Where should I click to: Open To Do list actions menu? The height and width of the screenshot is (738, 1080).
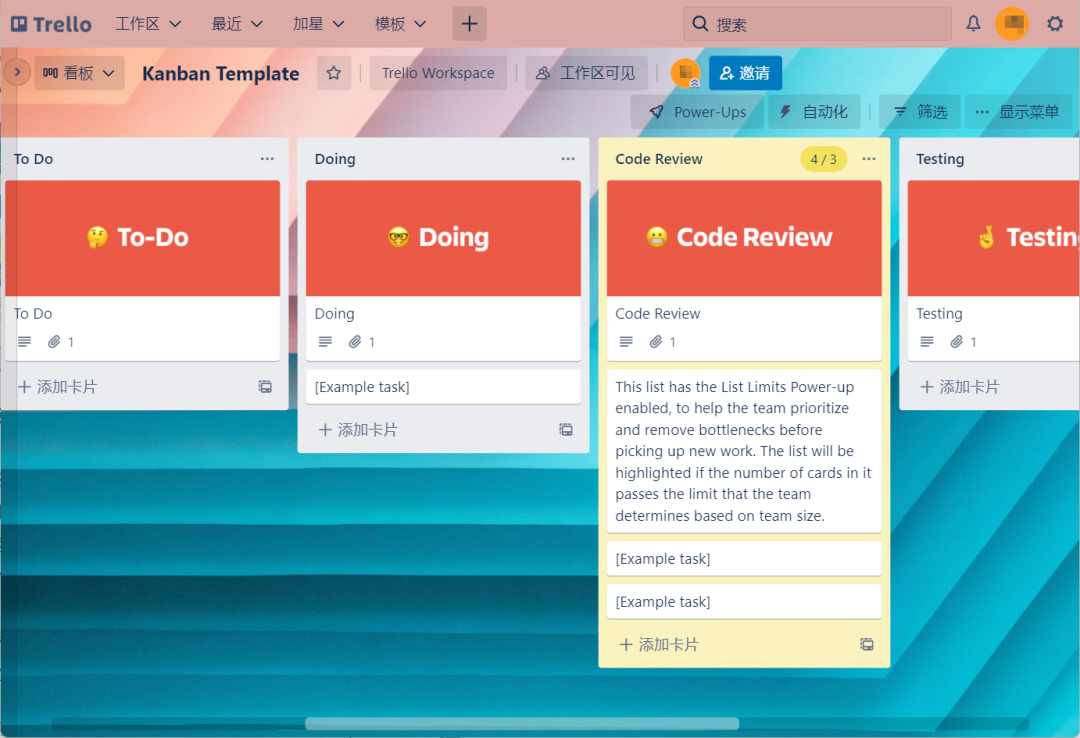(x=267, y=158)
